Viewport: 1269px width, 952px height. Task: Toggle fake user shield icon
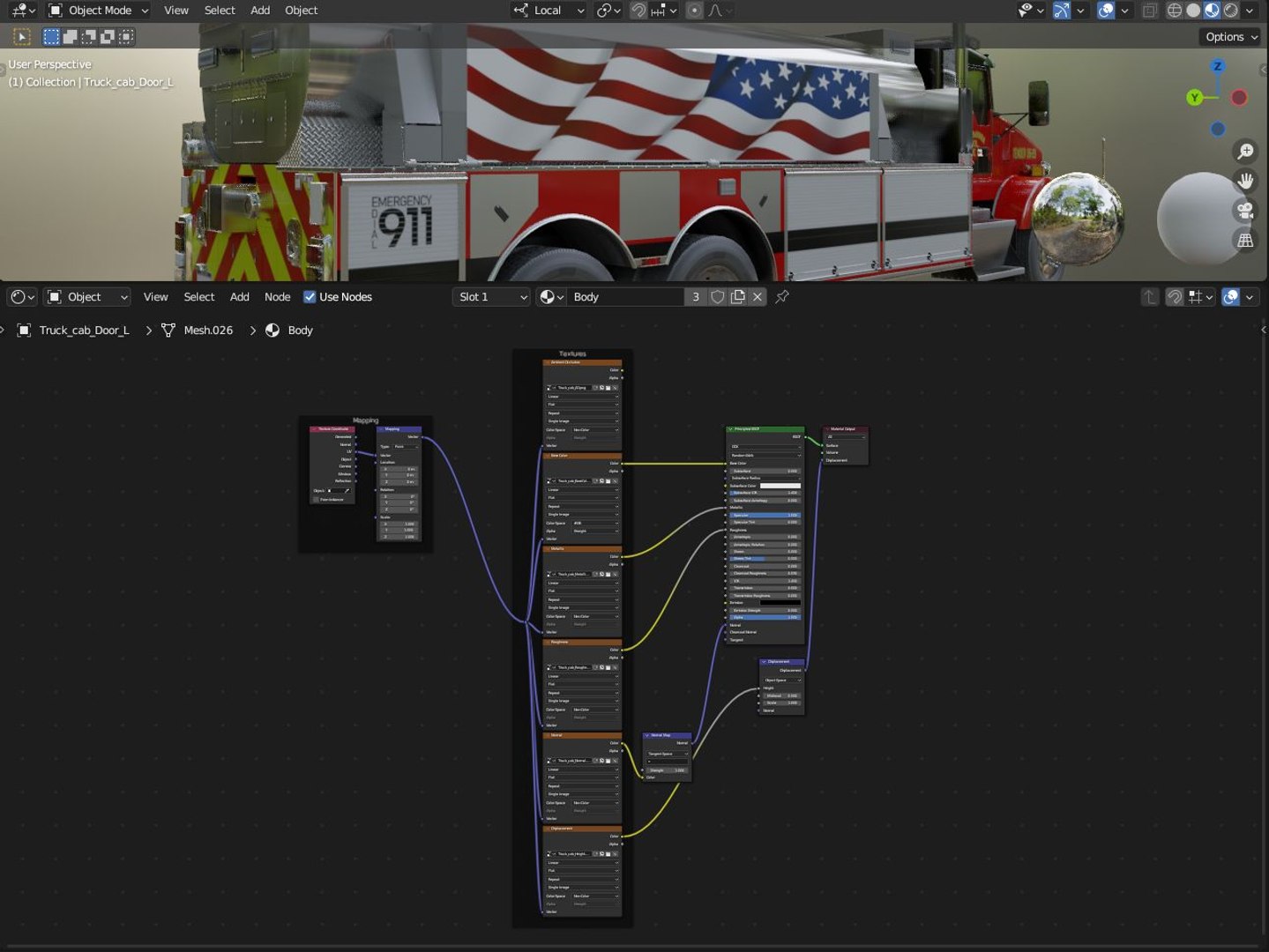point(717,297)
